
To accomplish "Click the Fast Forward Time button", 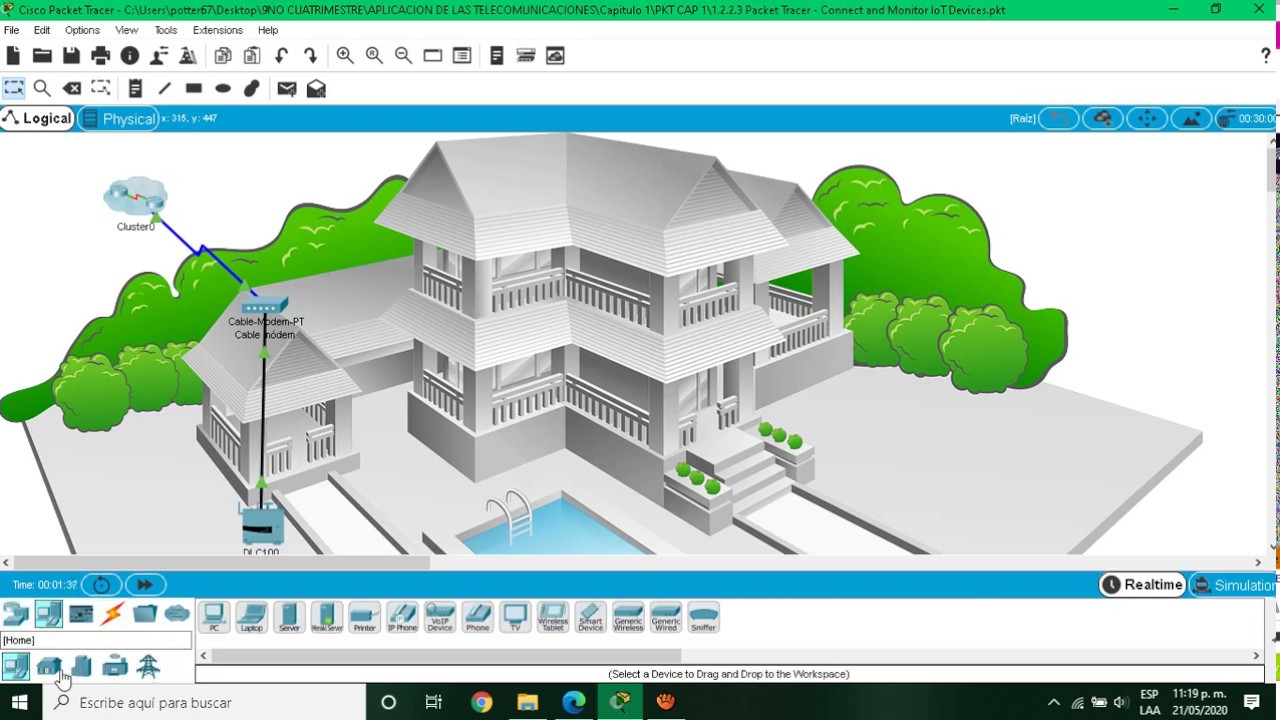I will click(145, 584).
